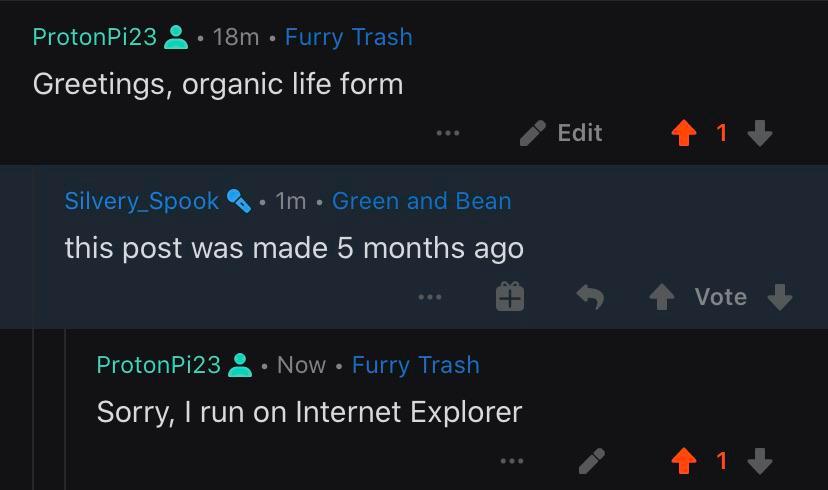828x490 pixels.
Task: Click the Furry Trash flair on the top comment
Action: tap(348, 37)
